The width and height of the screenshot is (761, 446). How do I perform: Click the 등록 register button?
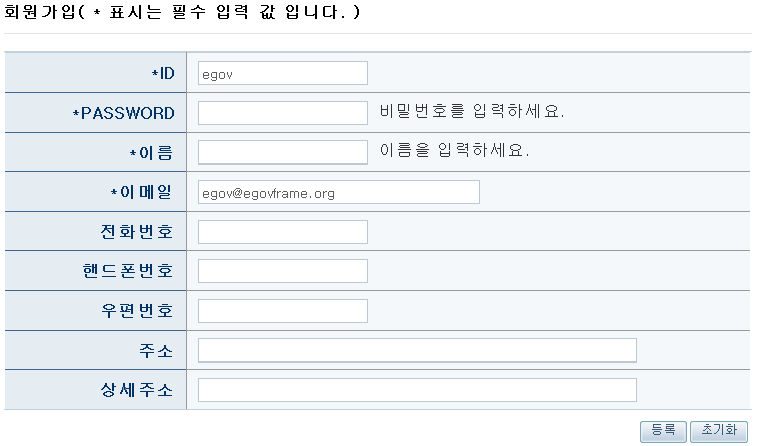663,431
